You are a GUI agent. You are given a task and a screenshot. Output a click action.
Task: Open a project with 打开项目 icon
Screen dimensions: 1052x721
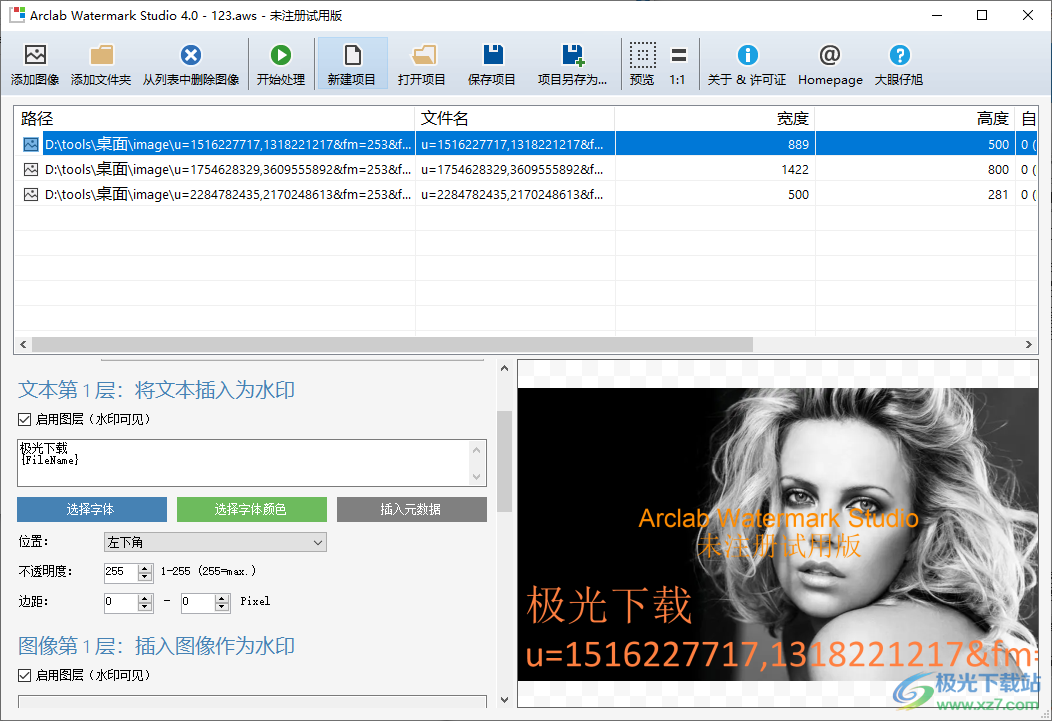coord(423,55)
